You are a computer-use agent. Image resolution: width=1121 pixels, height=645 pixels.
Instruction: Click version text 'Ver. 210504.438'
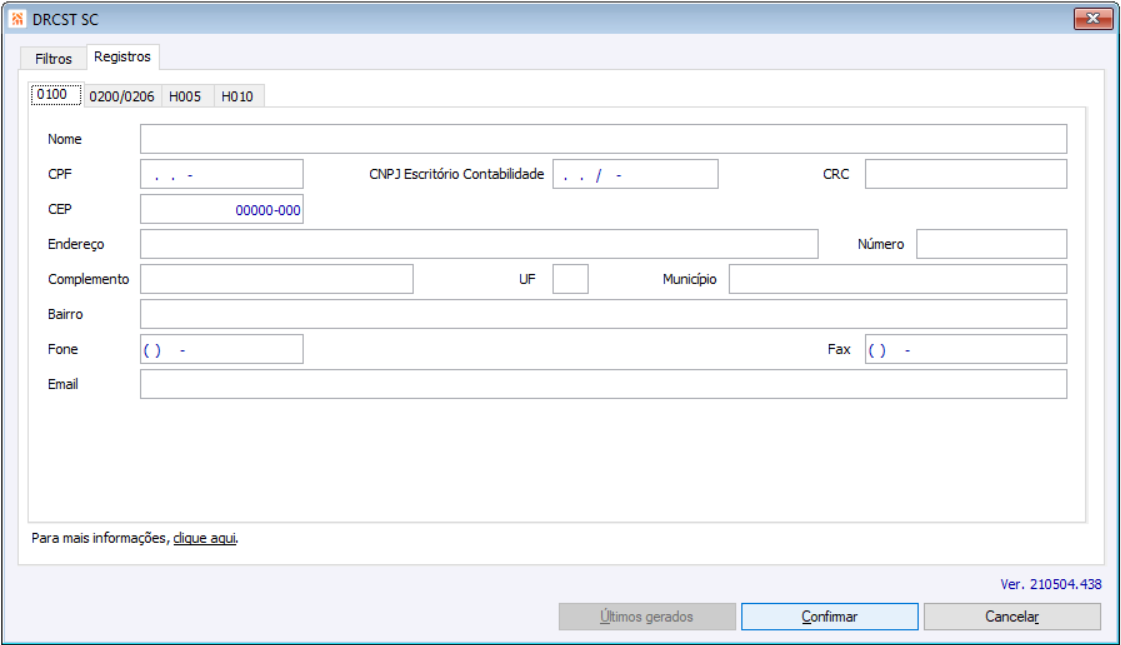coord(1050,584)
